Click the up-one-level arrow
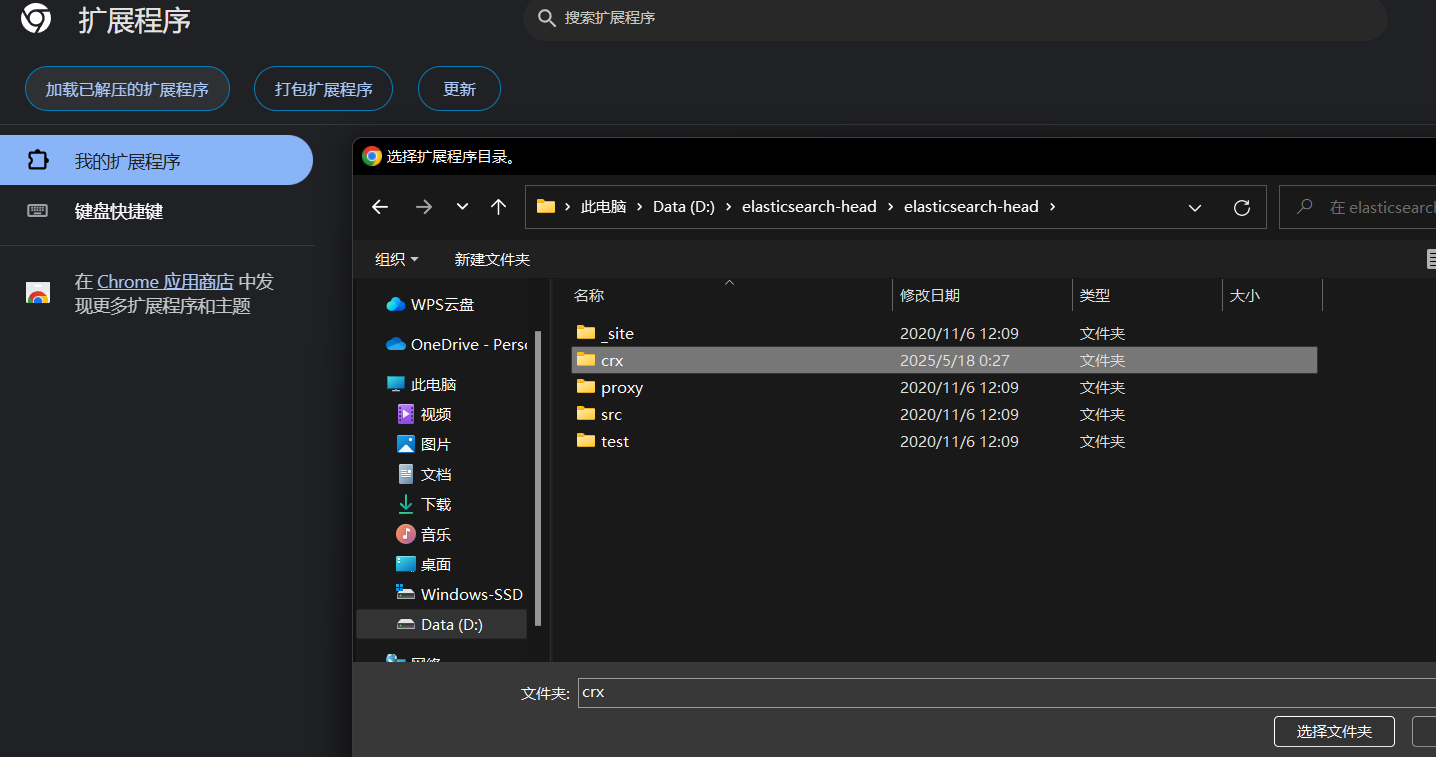 [x=499, y=207]
